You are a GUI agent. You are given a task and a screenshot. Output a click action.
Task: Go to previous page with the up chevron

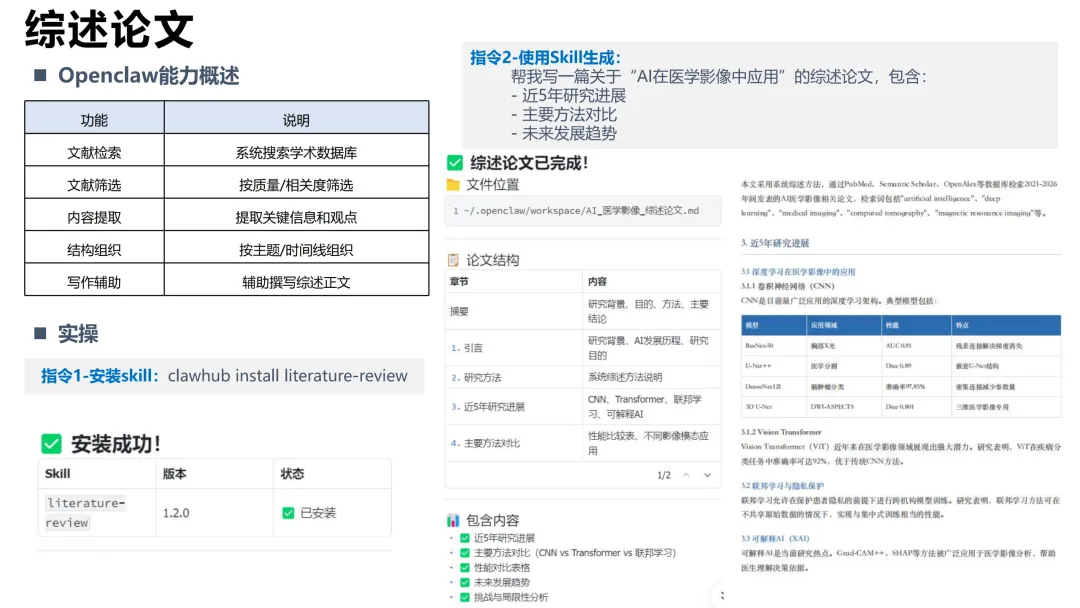pyautogui.click(x=687, y=475)
